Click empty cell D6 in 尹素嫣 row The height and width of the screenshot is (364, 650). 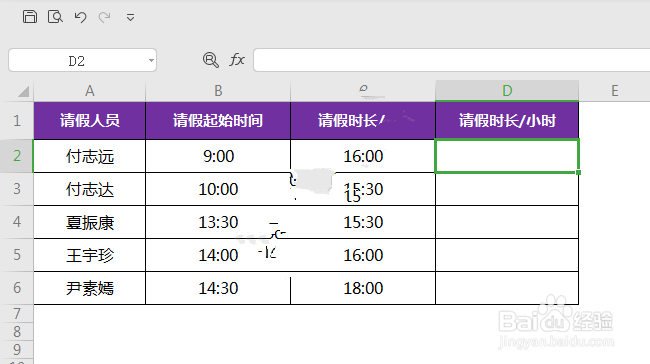[507, 288]
